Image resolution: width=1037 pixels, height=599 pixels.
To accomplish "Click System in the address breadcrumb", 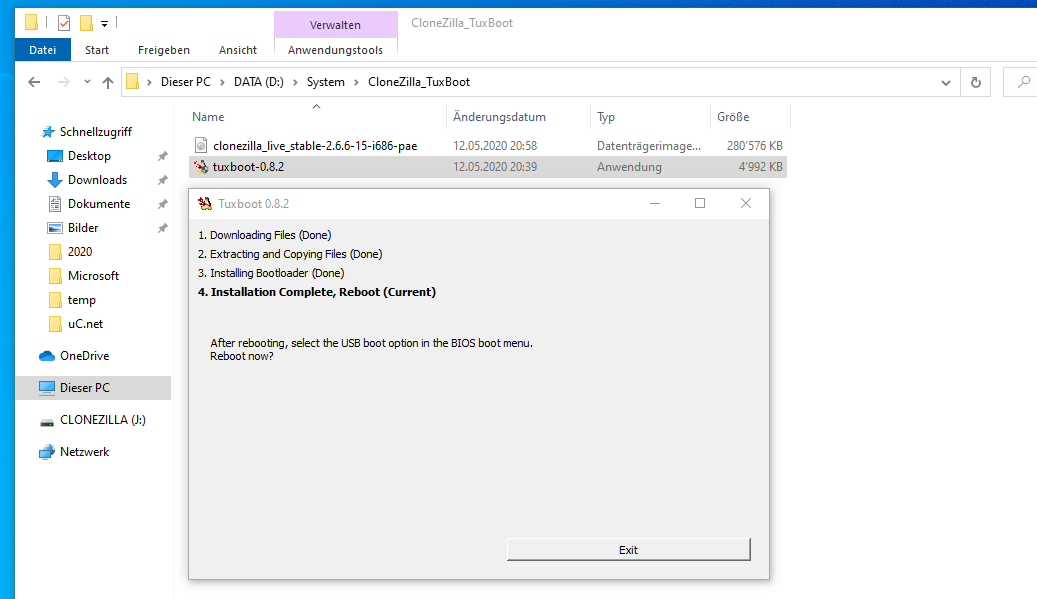I will pyautogui.click(x=325, y=82).
